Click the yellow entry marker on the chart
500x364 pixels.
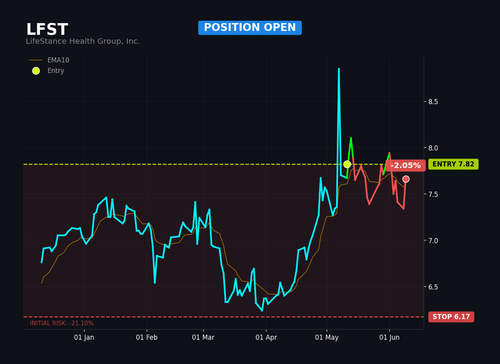point(347,164)
